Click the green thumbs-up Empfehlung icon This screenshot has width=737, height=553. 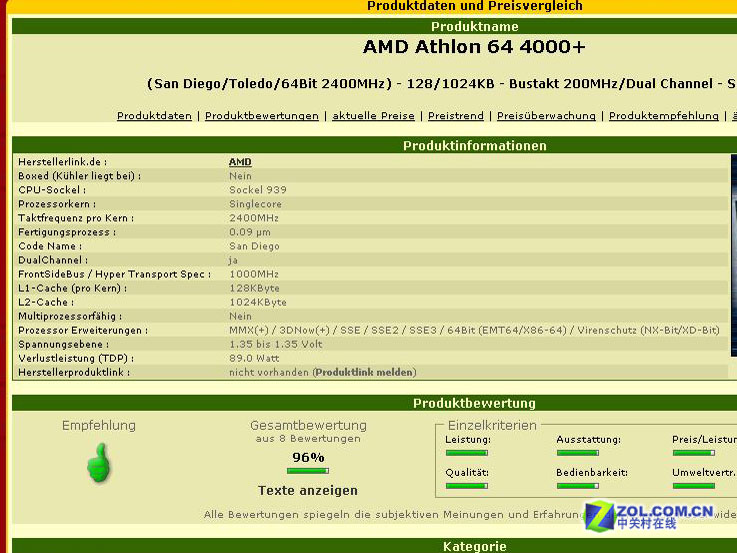click(99, 463)
